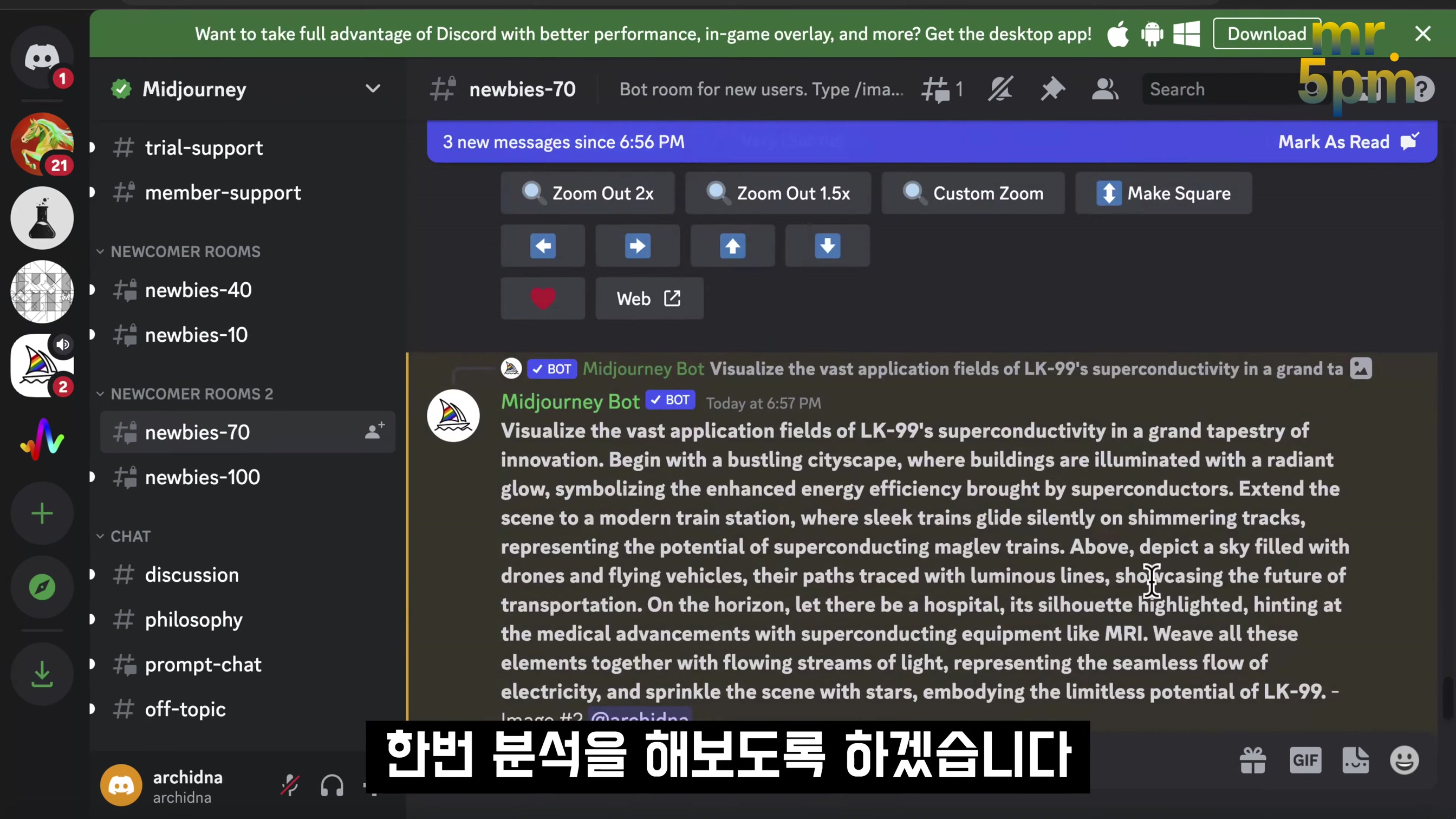Image resolution: width=1456 pixels, height=819 pixels.
Task: Open the discussion channel
Action: click(x=248, y=574)
